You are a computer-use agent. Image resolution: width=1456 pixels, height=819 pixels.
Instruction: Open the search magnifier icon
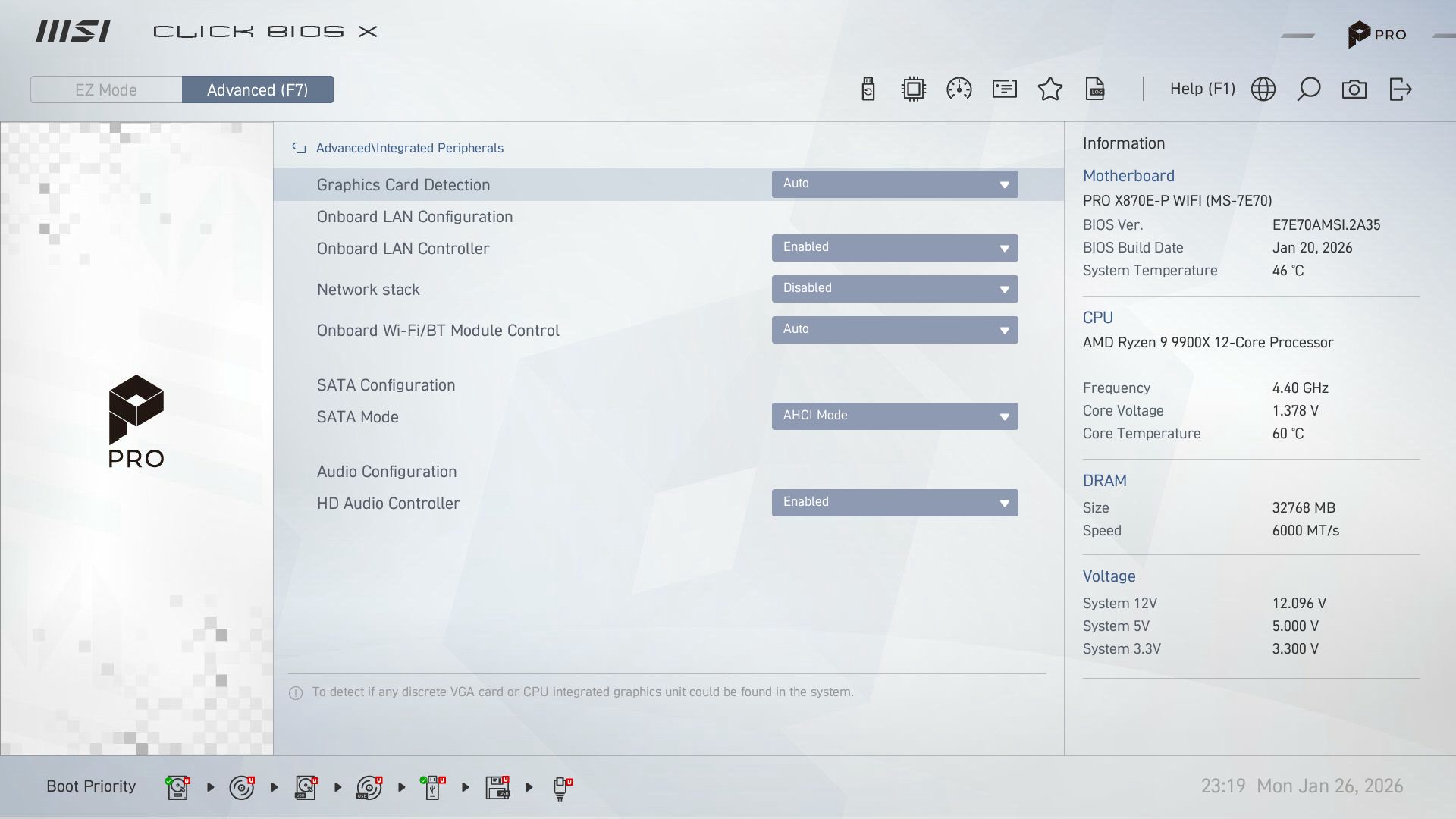(1309, 89)
